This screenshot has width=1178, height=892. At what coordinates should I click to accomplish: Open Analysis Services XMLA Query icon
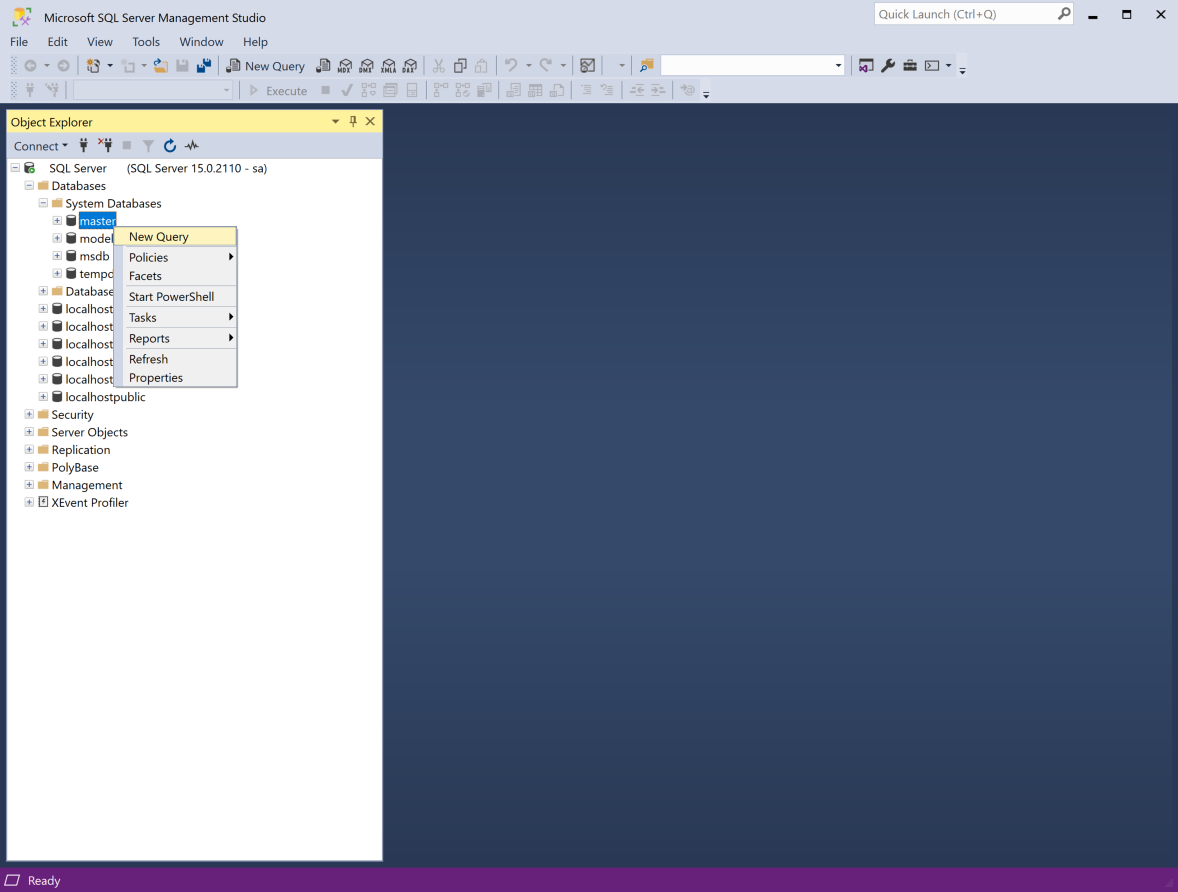(x=388, y=66)
